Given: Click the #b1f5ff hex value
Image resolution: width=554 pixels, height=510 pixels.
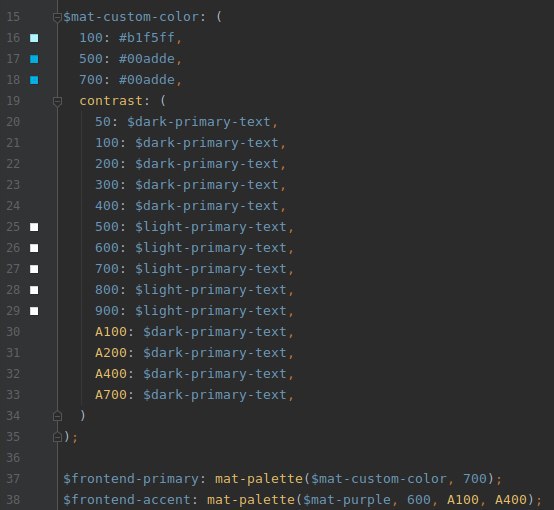Looking at the screenshot, I should [x=147, y=37].
